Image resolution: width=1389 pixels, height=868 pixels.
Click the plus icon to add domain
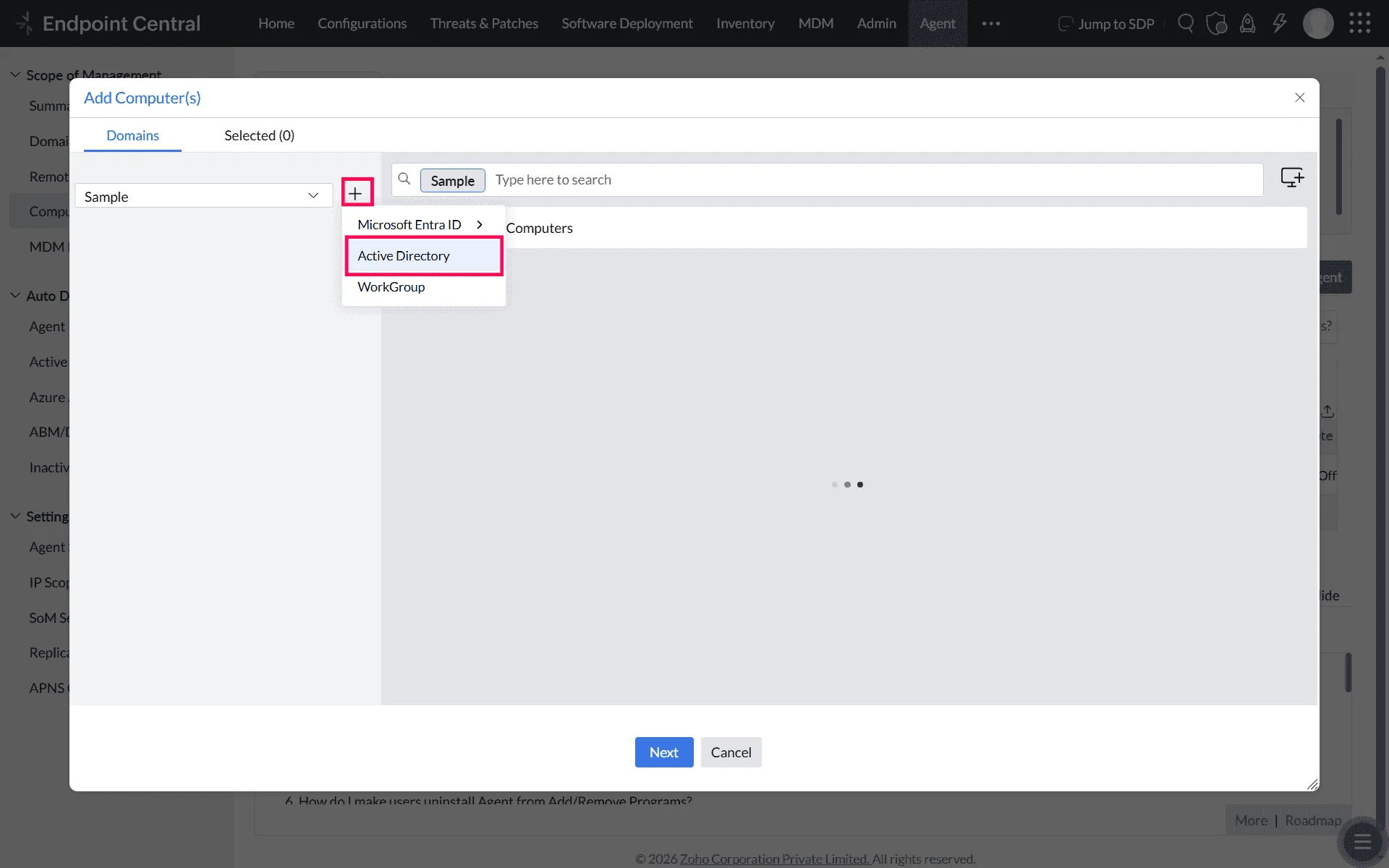[355, 193]
